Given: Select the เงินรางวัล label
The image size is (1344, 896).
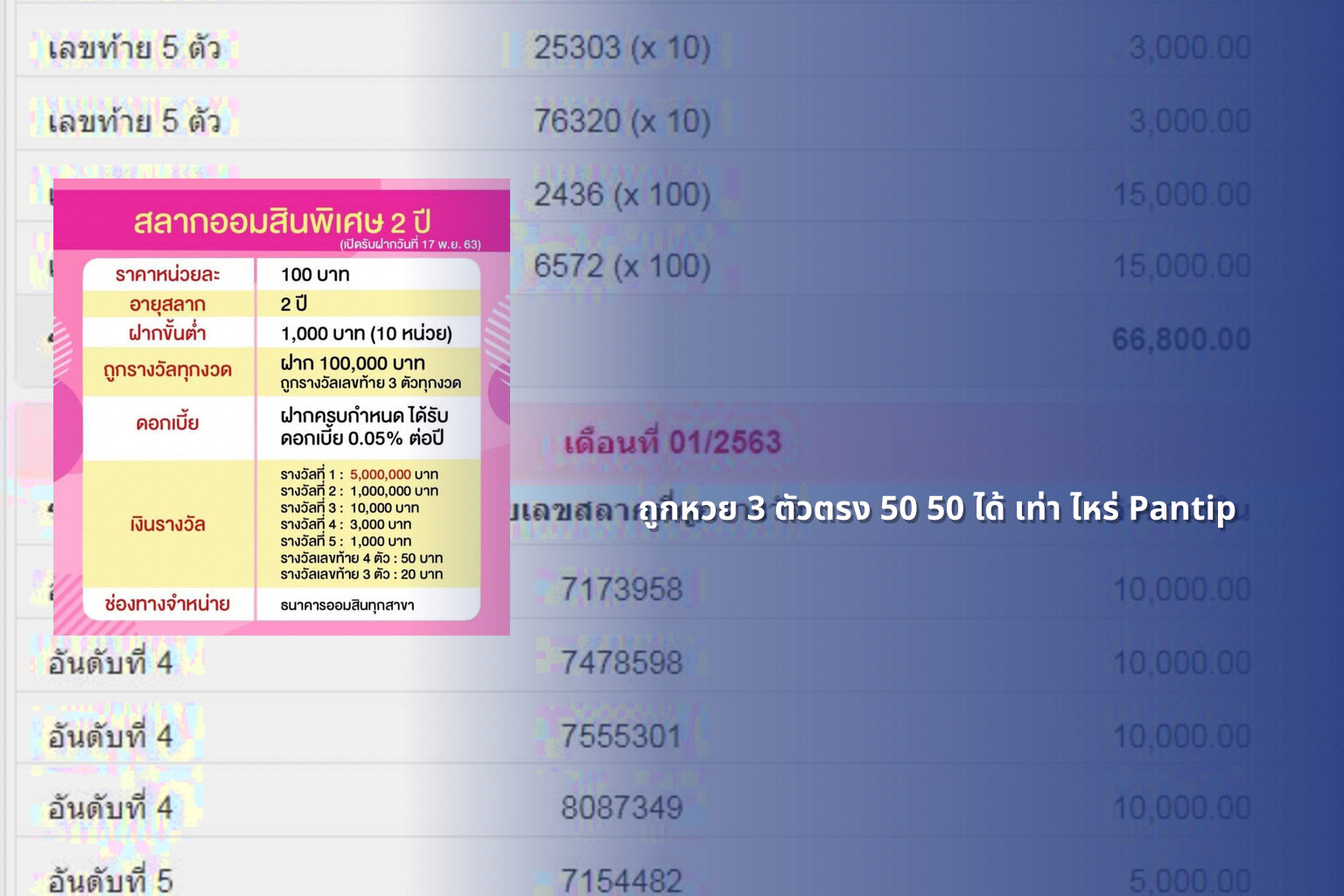Looking at the screenshot, I should point(167,524).
